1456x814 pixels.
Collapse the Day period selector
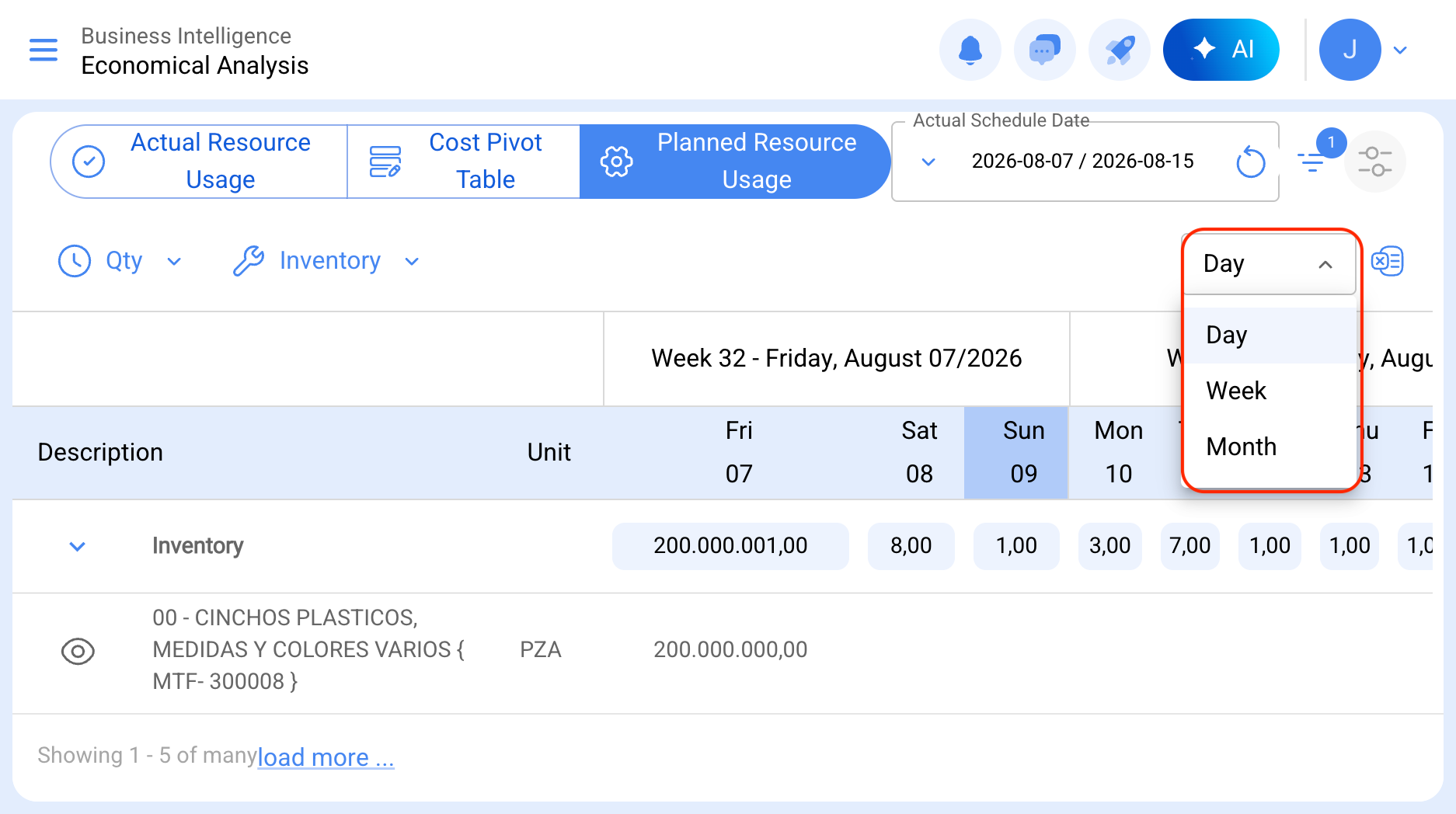(x=1269, y=263)
